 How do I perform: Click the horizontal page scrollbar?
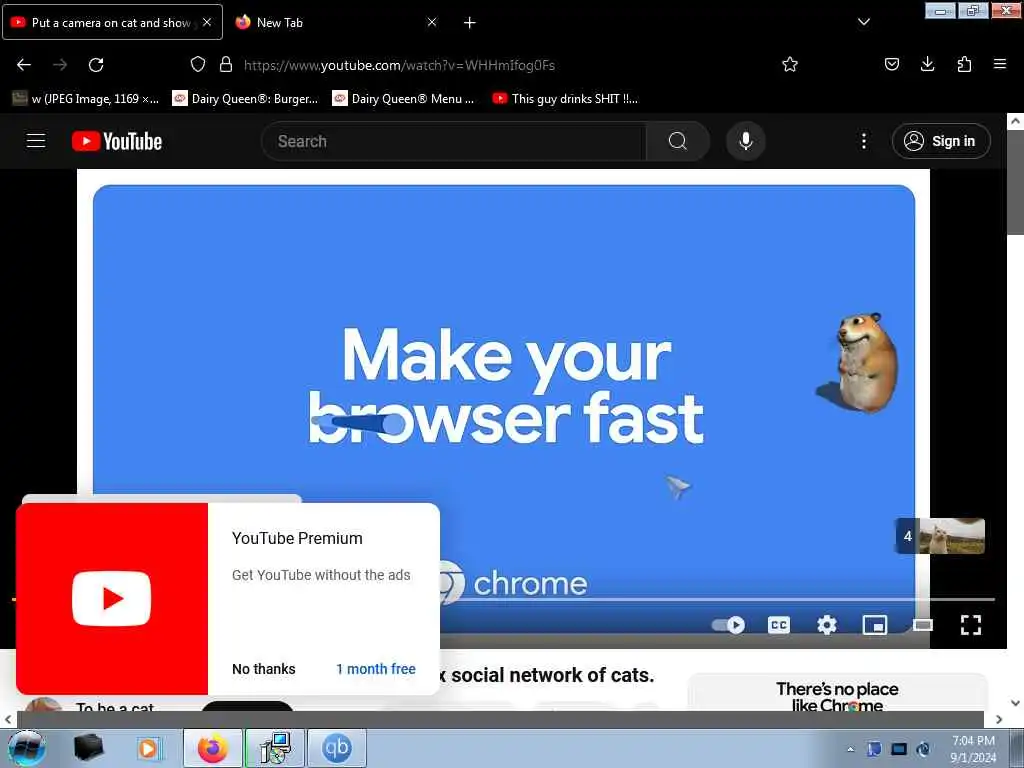pos(500,719)
